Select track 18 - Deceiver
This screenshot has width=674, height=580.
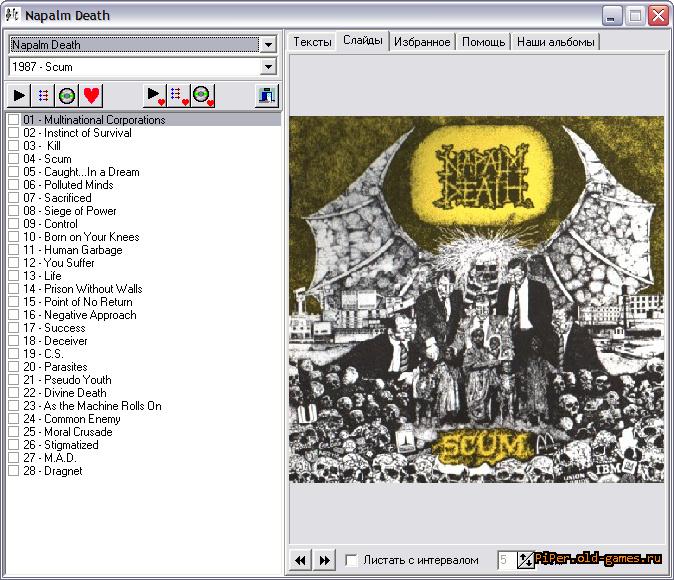(x=55, y=341)
